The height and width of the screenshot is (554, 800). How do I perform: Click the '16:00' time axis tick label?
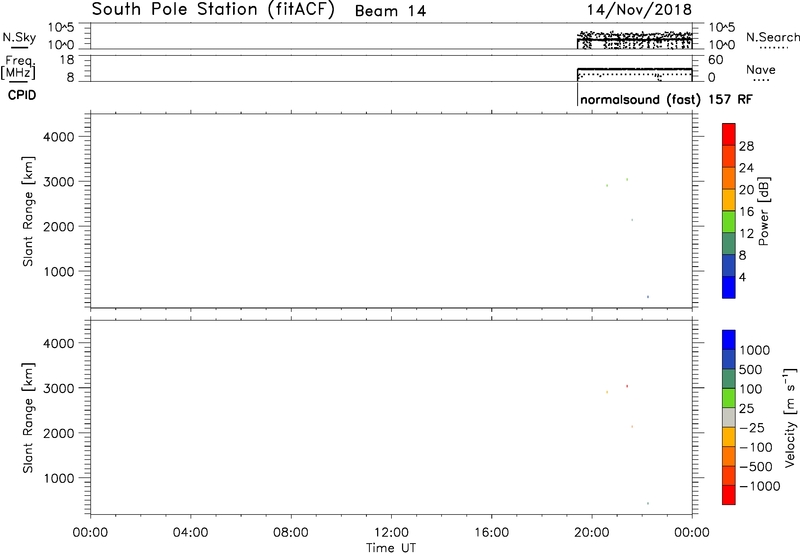(491, 533)
